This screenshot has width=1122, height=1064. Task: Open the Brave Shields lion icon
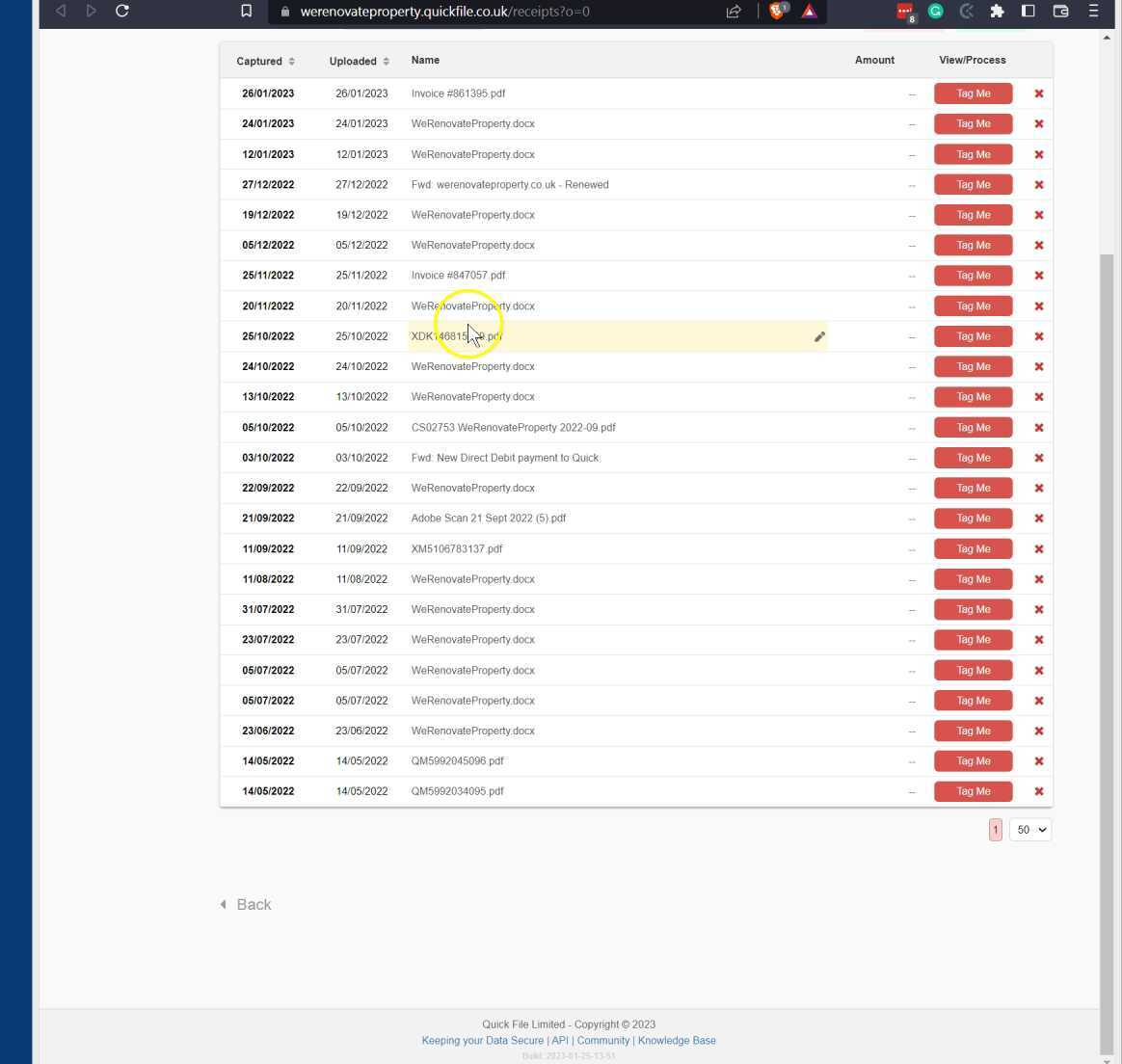tap(777, 11)
